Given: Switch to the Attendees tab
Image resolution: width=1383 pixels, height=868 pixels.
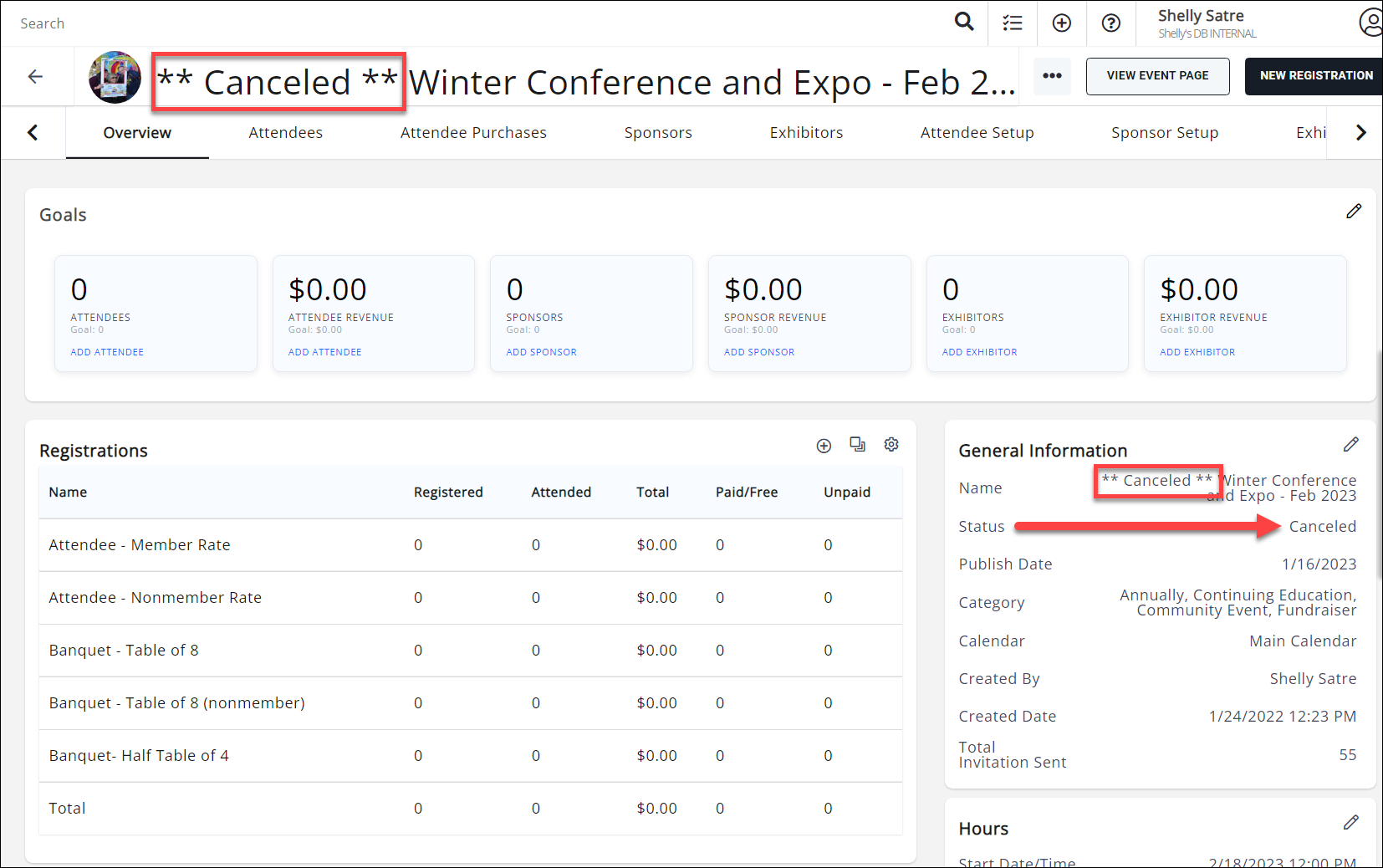Looking at the screenshot, I should tap(285, 133).
